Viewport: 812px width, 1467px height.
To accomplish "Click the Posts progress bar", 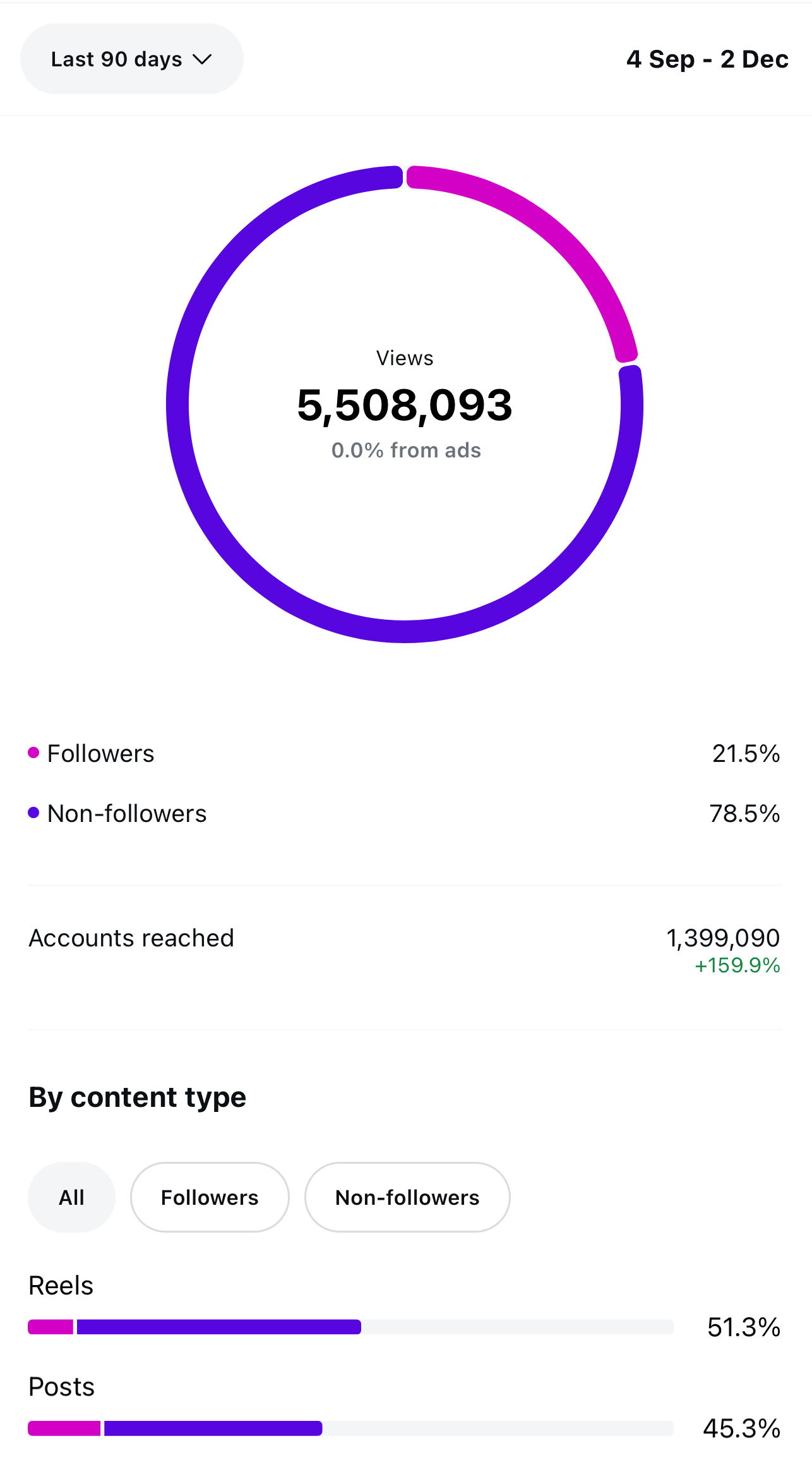I will point(351,1427).
